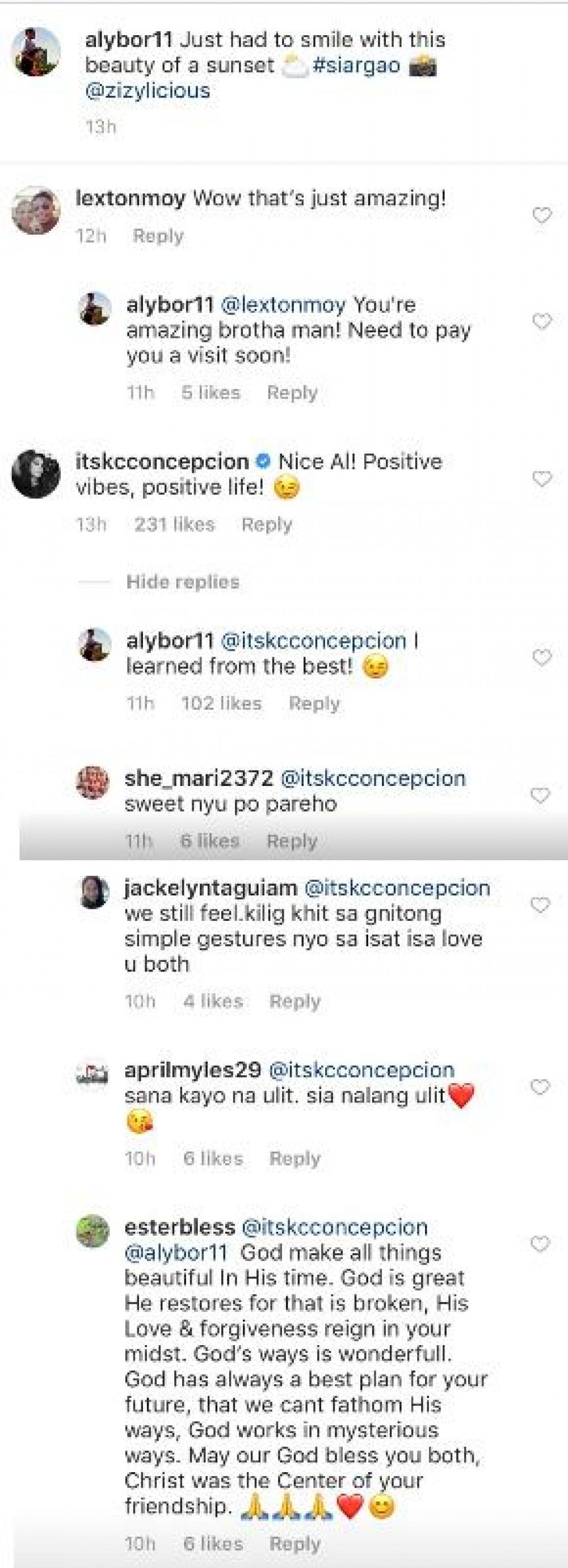Screen dimensions: 568x1568
Task: Open alybor11's profile picture in caption
Action: pos(37,52)
